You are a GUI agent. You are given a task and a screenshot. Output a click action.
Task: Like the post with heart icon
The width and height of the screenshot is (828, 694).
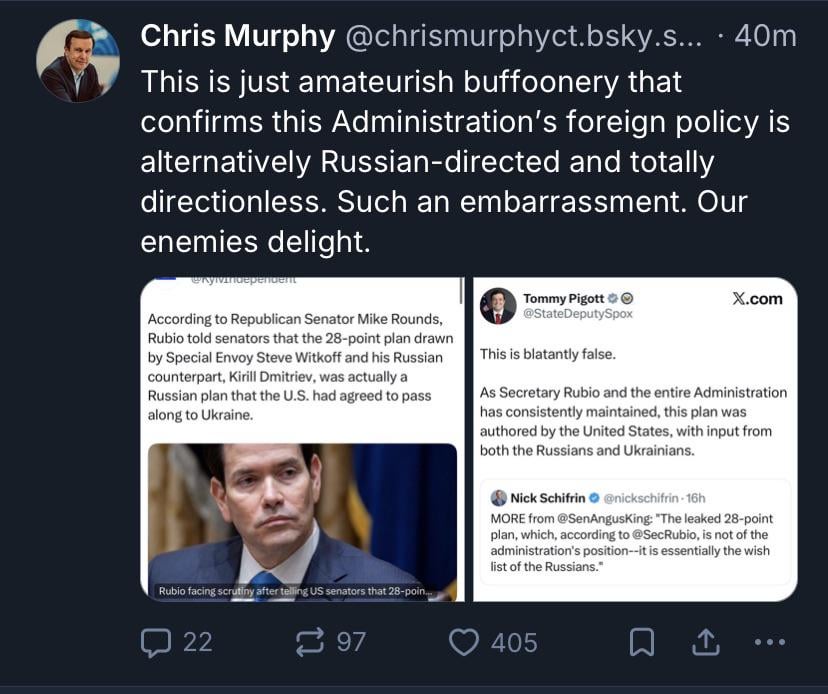(x=463, y=641)
